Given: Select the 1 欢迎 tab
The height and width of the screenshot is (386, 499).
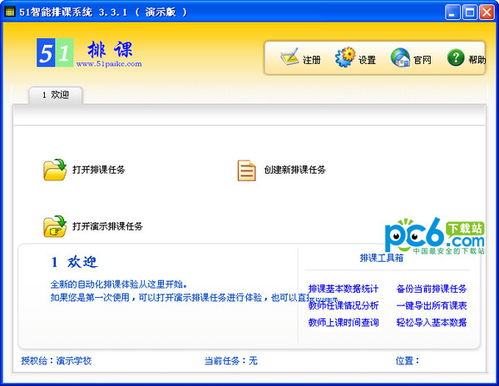Looking at the screenshot, I should 56,95.
